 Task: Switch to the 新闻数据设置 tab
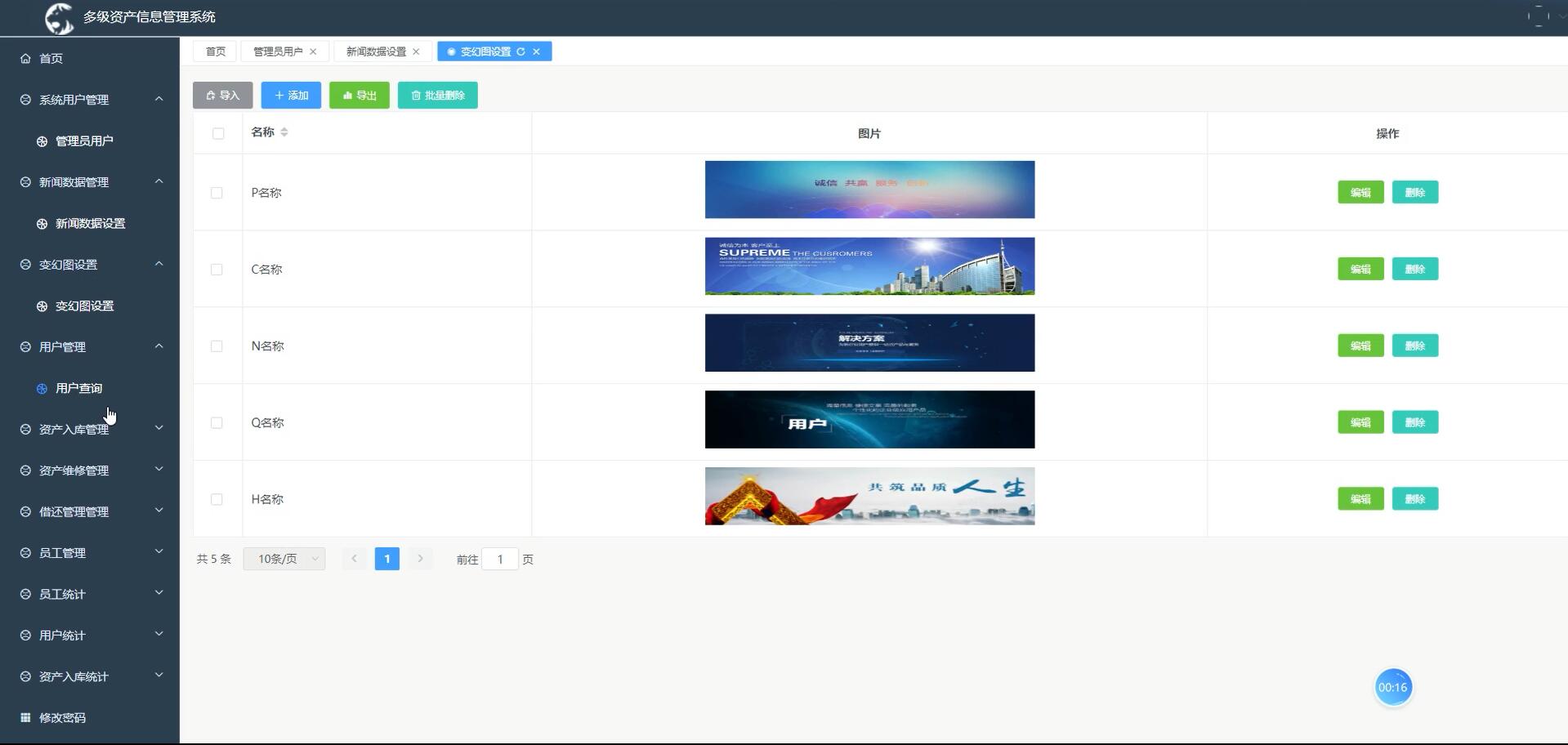click(374, 51)
